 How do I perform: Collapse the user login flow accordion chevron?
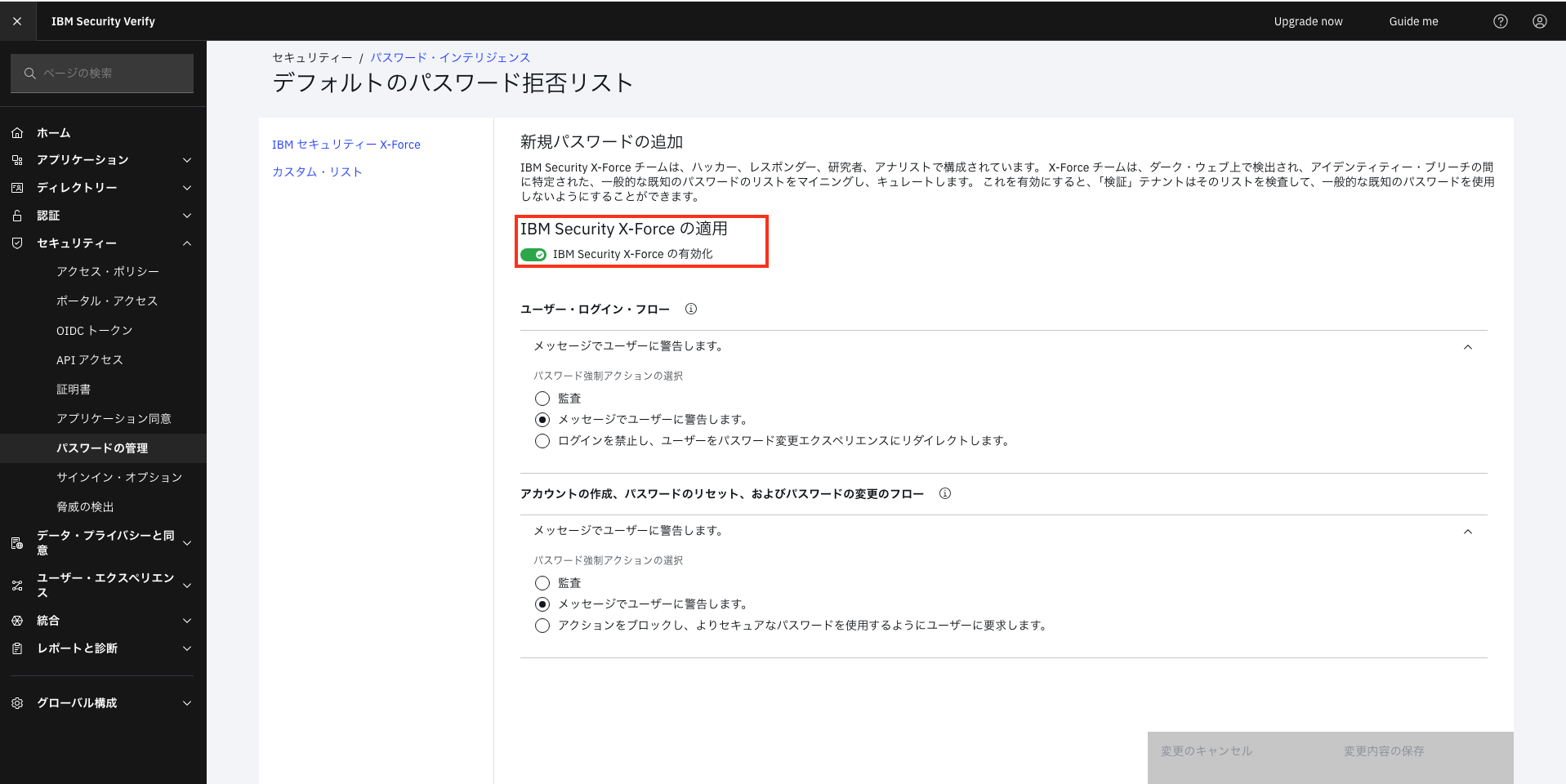click(1468, 347)
